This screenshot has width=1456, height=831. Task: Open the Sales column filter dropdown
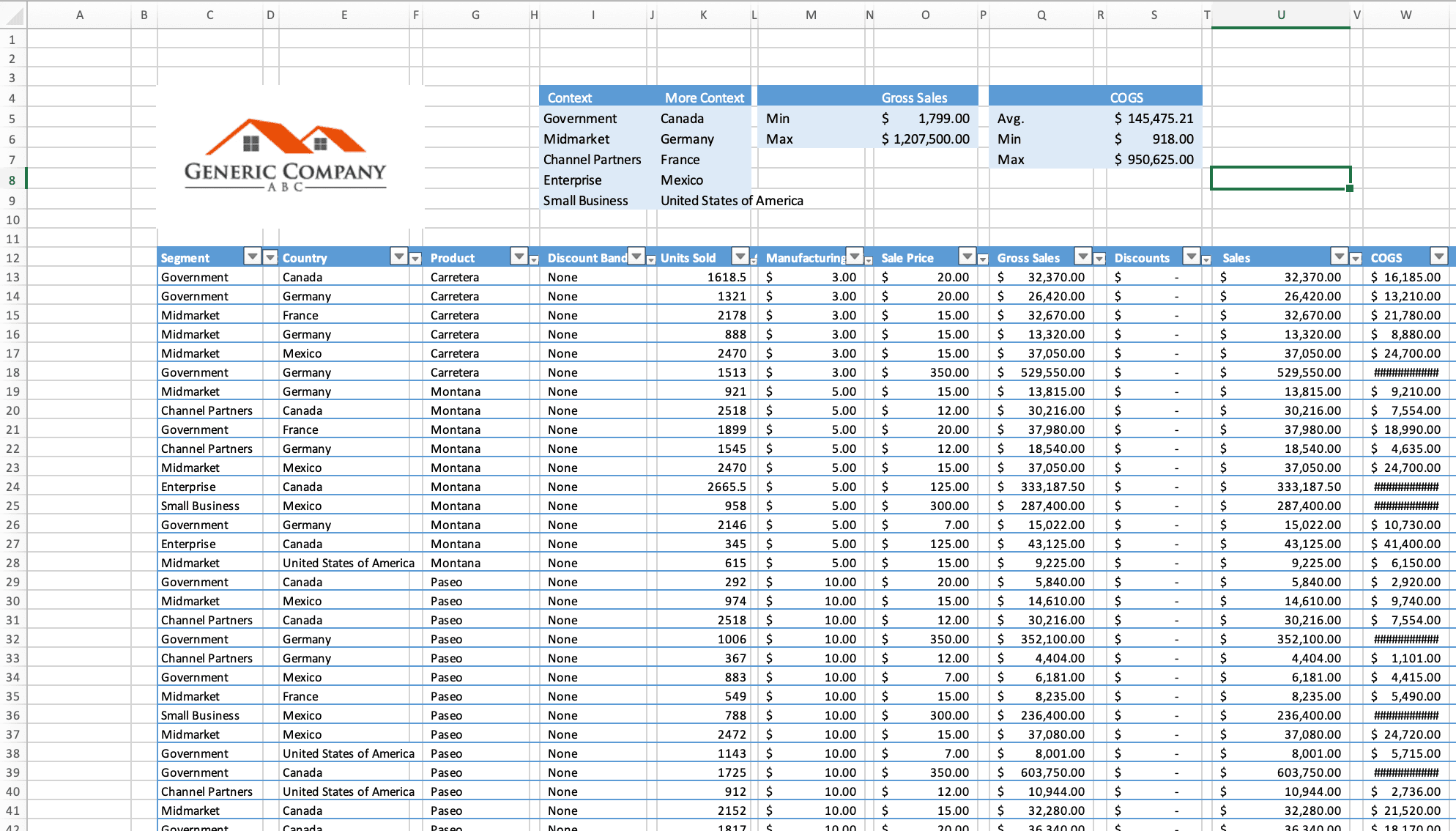[1340, 256]
